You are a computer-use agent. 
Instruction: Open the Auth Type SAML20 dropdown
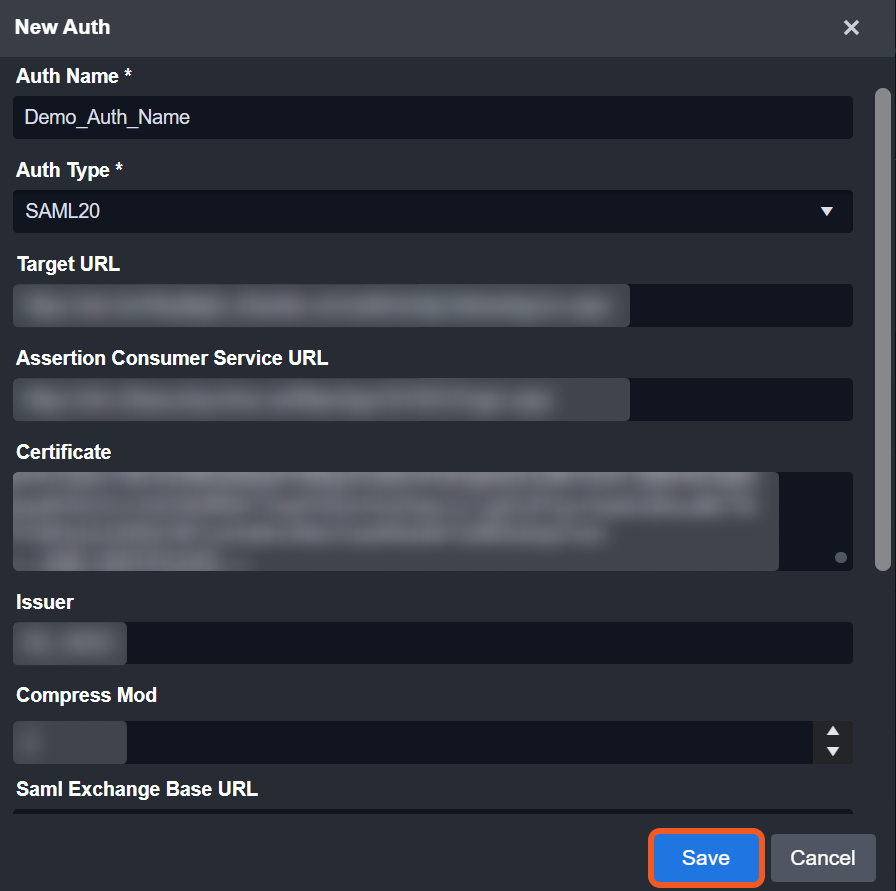432,211
